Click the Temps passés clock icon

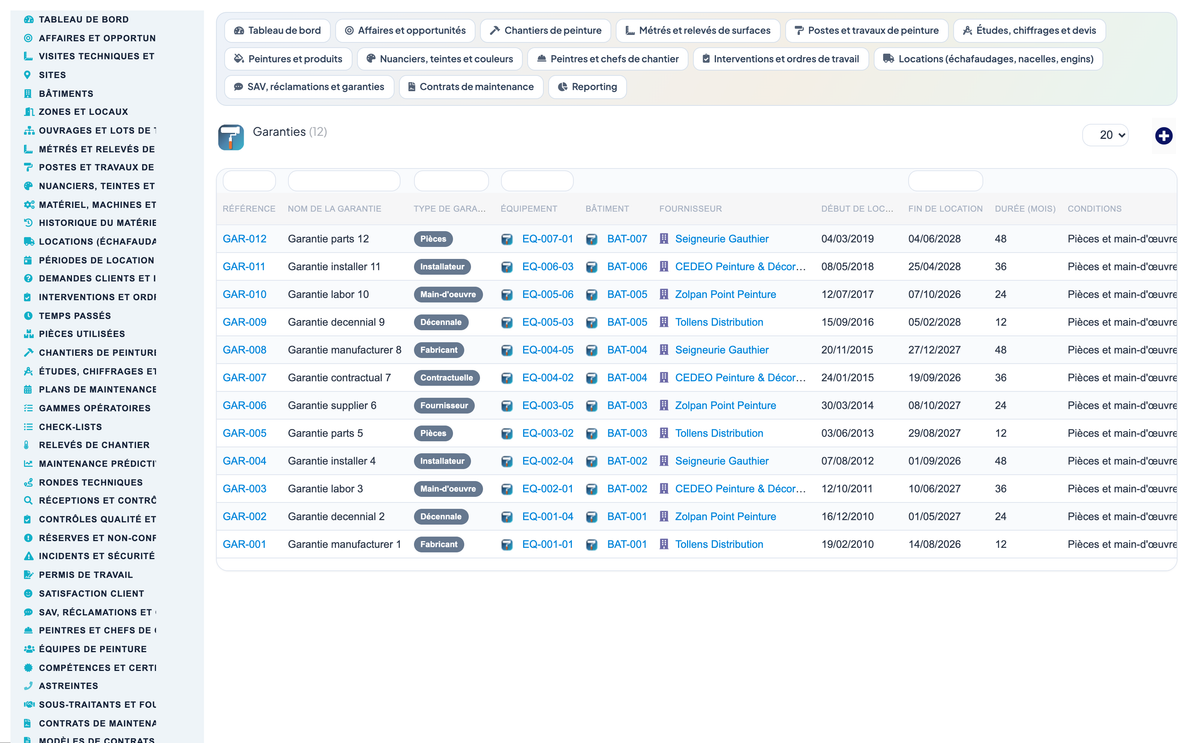tap(28, 315)
